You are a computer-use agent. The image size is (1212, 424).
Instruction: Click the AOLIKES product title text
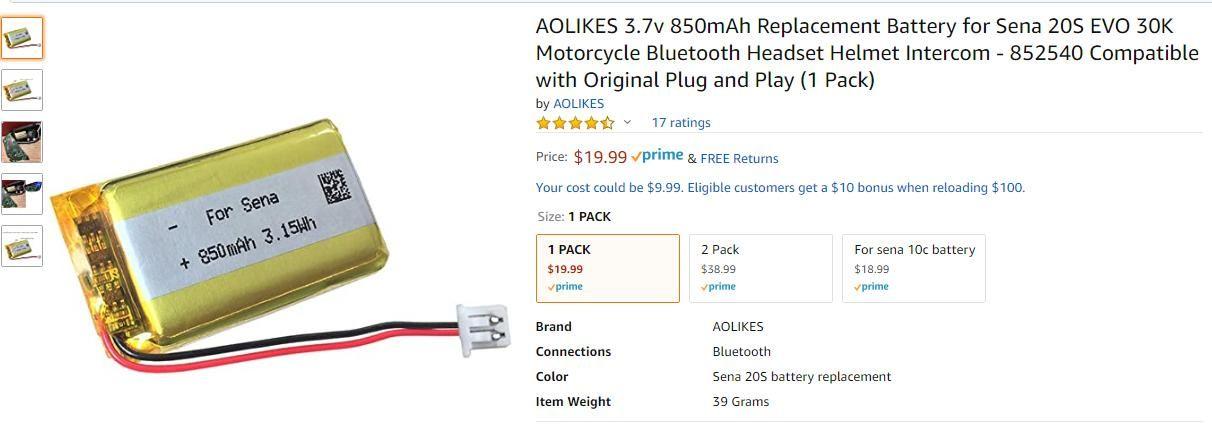click(x=867, y=53)
